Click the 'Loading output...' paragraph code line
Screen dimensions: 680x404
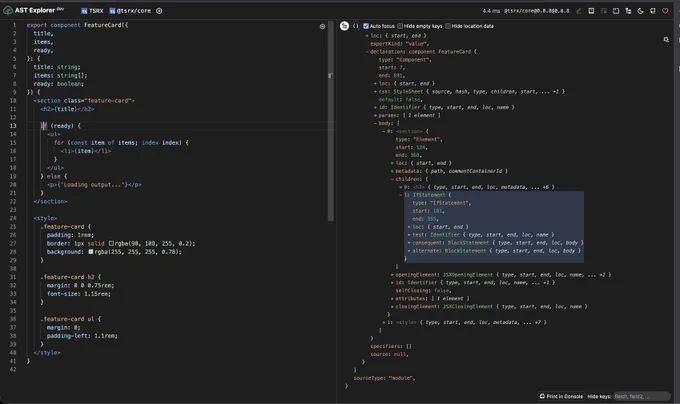[x=94, y=185]
